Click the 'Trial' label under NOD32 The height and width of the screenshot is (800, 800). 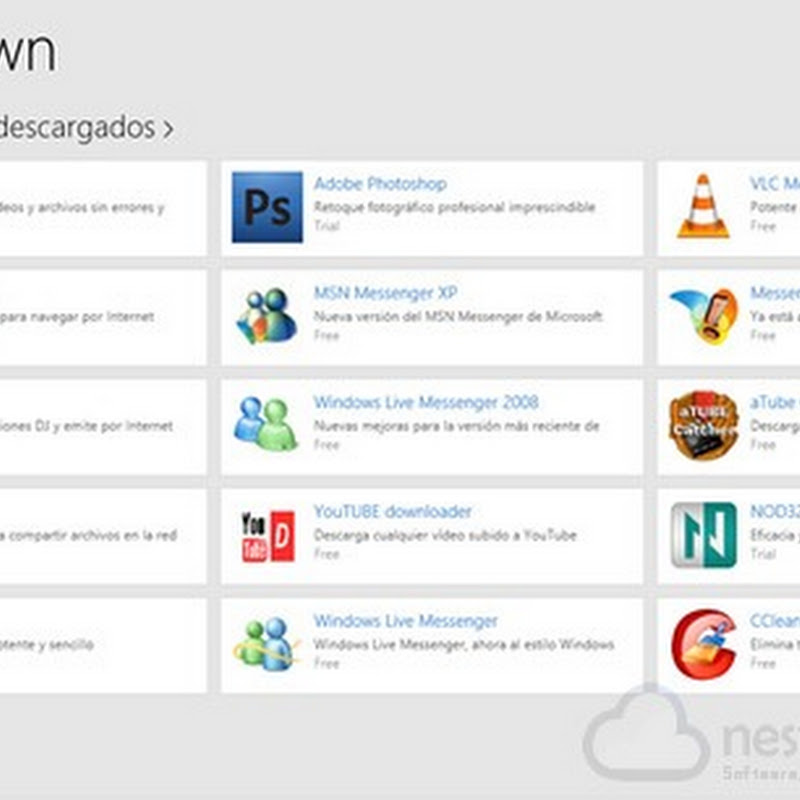[x=763, y=554]
